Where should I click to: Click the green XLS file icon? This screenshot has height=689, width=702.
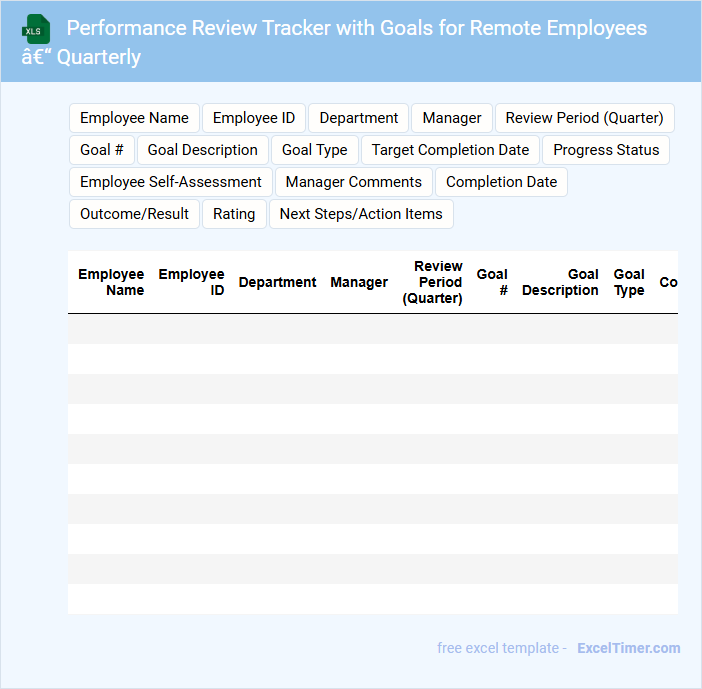click(x=37, y=29)
